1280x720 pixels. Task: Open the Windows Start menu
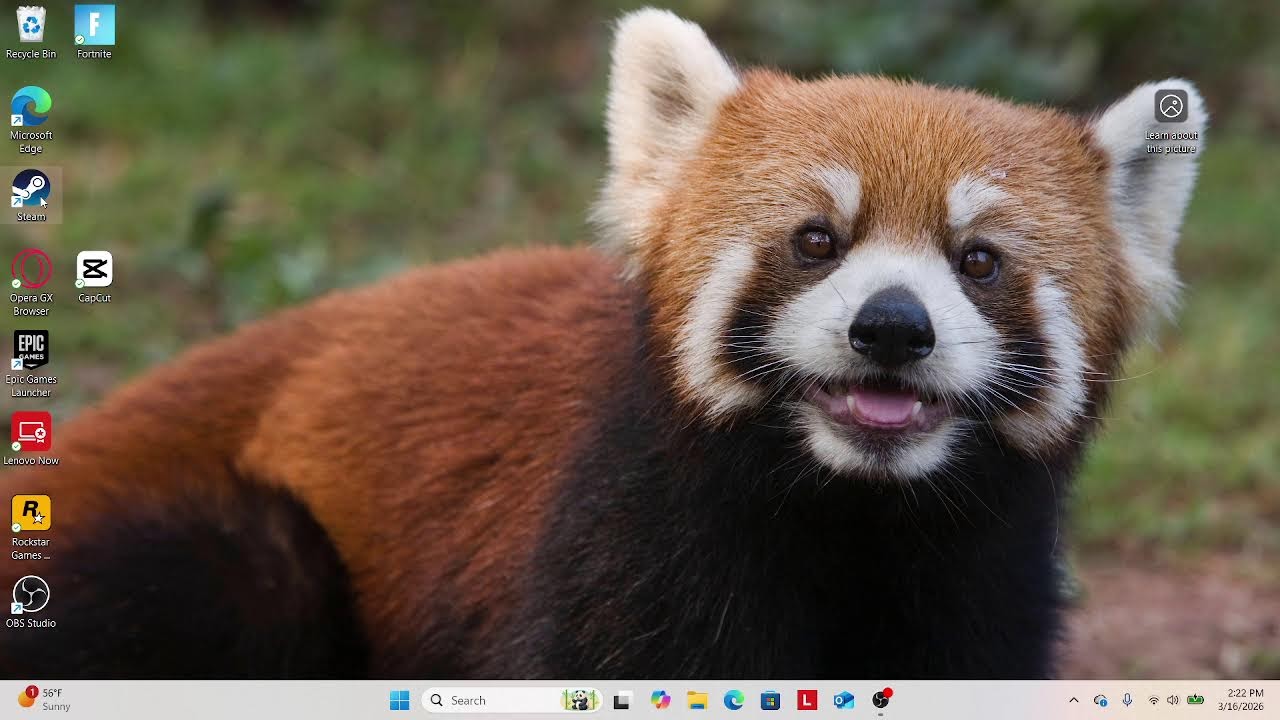coord(399,700)
